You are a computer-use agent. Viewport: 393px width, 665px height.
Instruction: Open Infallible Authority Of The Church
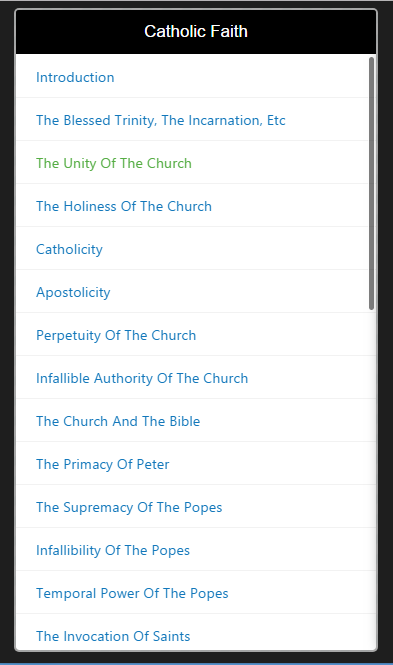coord(142,378)
